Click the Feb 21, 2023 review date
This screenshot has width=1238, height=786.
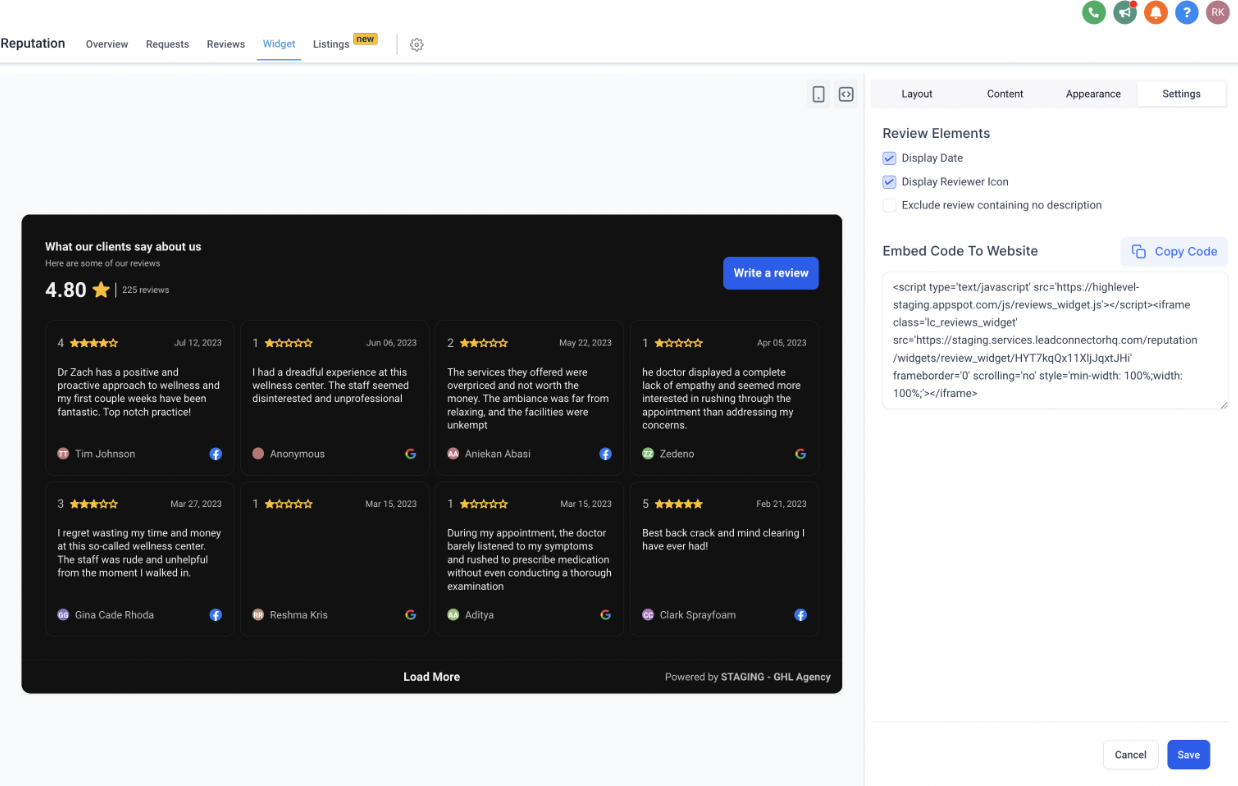[x=782, y=504]
